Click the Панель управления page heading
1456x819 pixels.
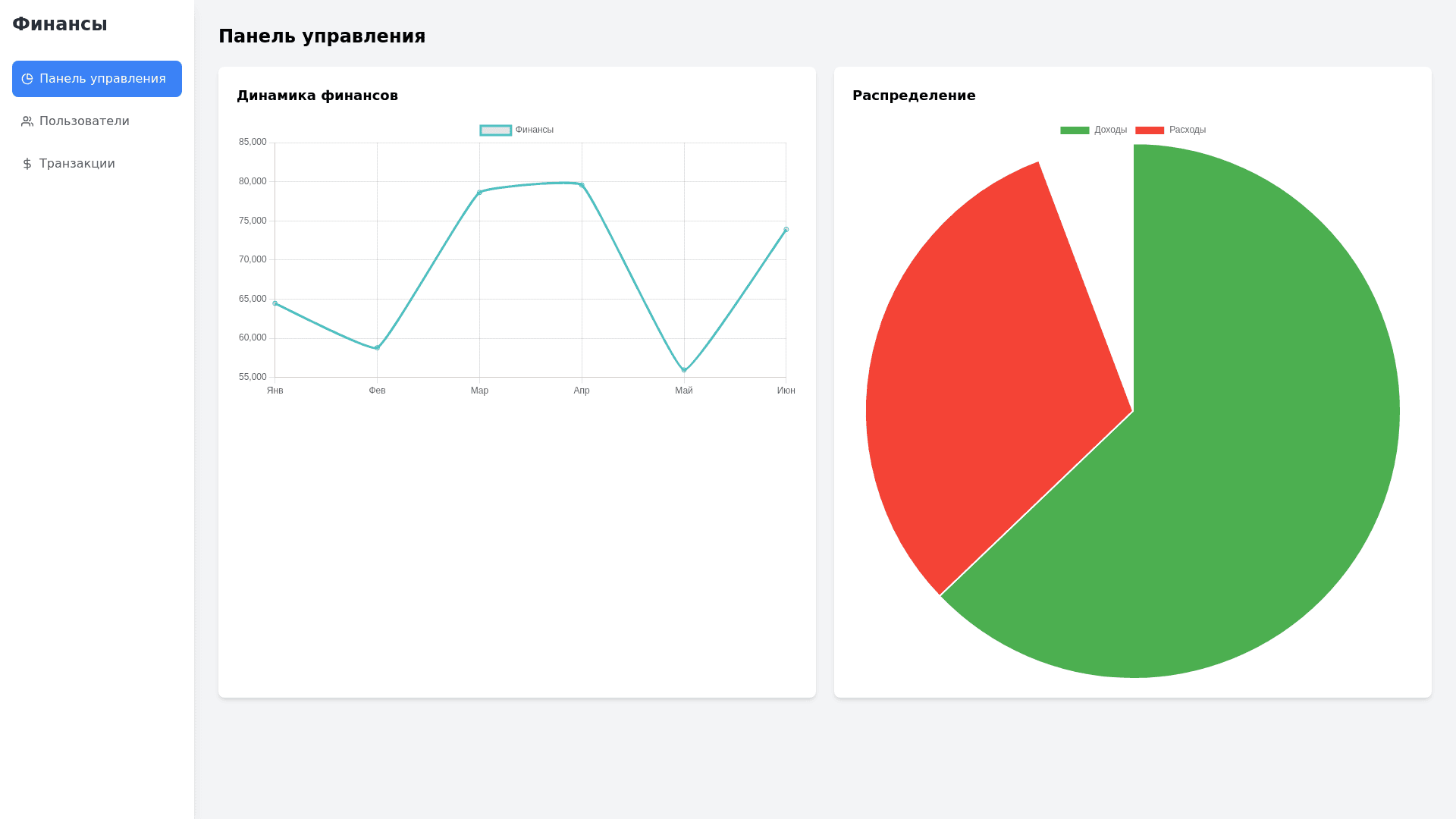(322, 36)
